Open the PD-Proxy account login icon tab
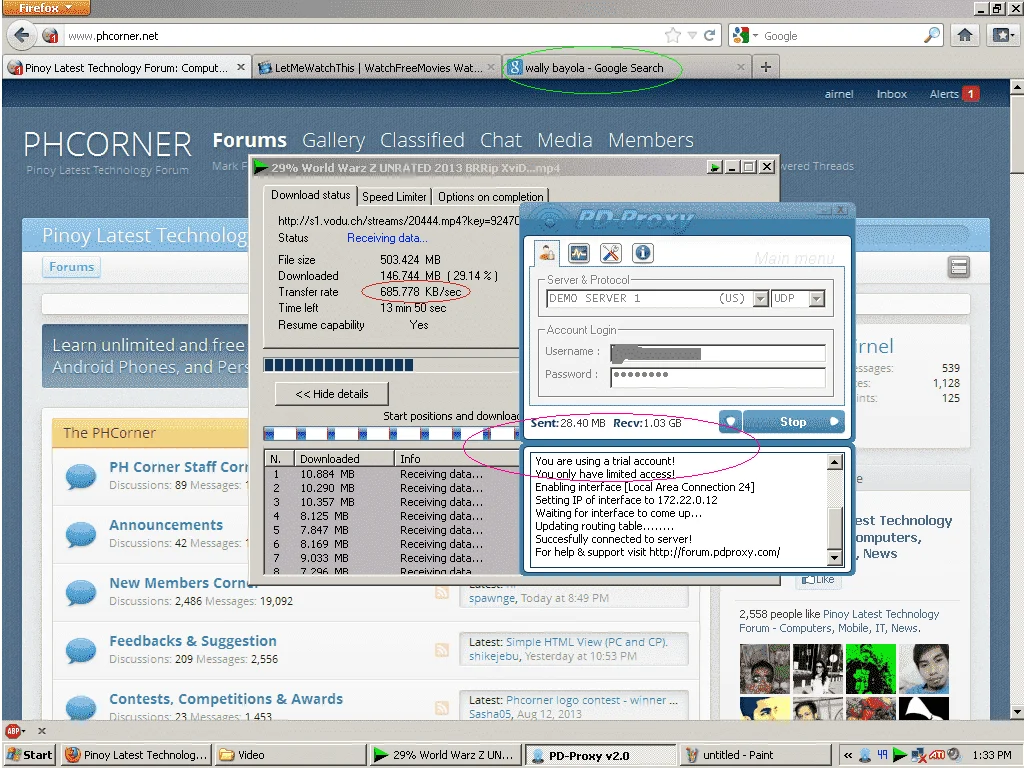 [547, 252]
